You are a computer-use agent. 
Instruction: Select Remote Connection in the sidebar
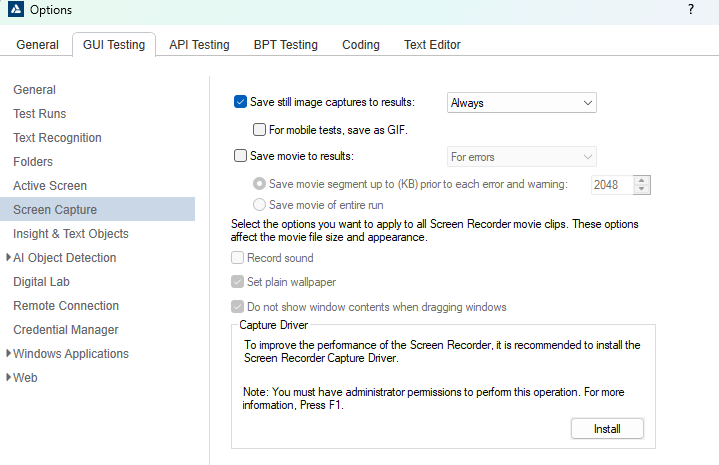coord(66,306)
